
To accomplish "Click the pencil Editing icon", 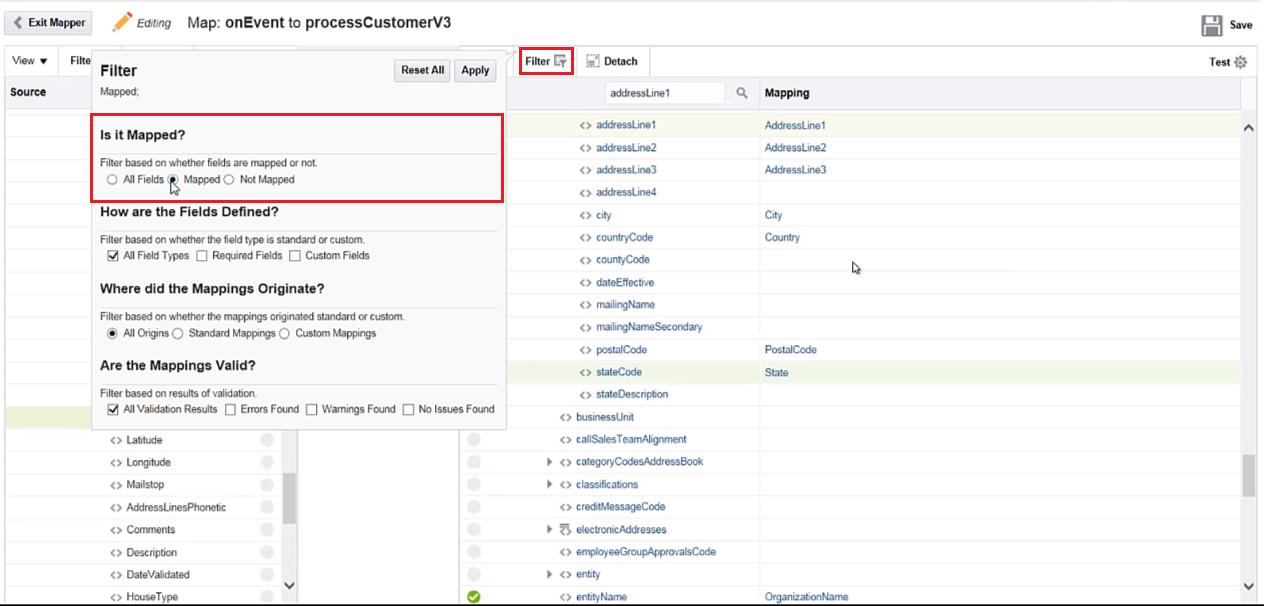I will point(122,22).
